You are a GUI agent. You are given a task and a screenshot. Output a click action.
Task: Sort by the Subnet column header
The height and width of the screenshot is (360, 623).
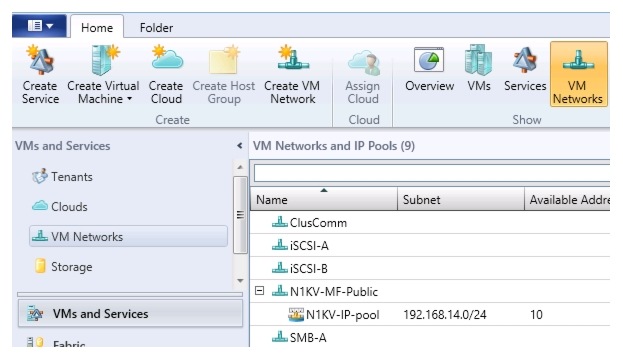tap(461, 199)
